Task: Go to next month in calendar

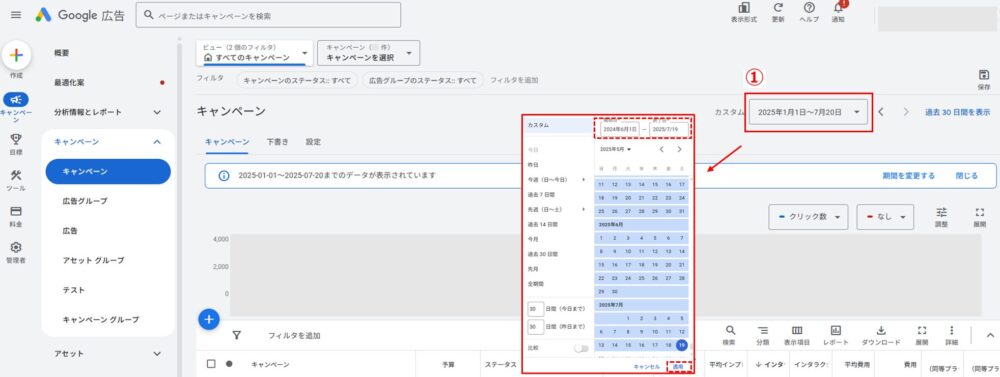Action: pyautogui.click(x=679, y=149)
